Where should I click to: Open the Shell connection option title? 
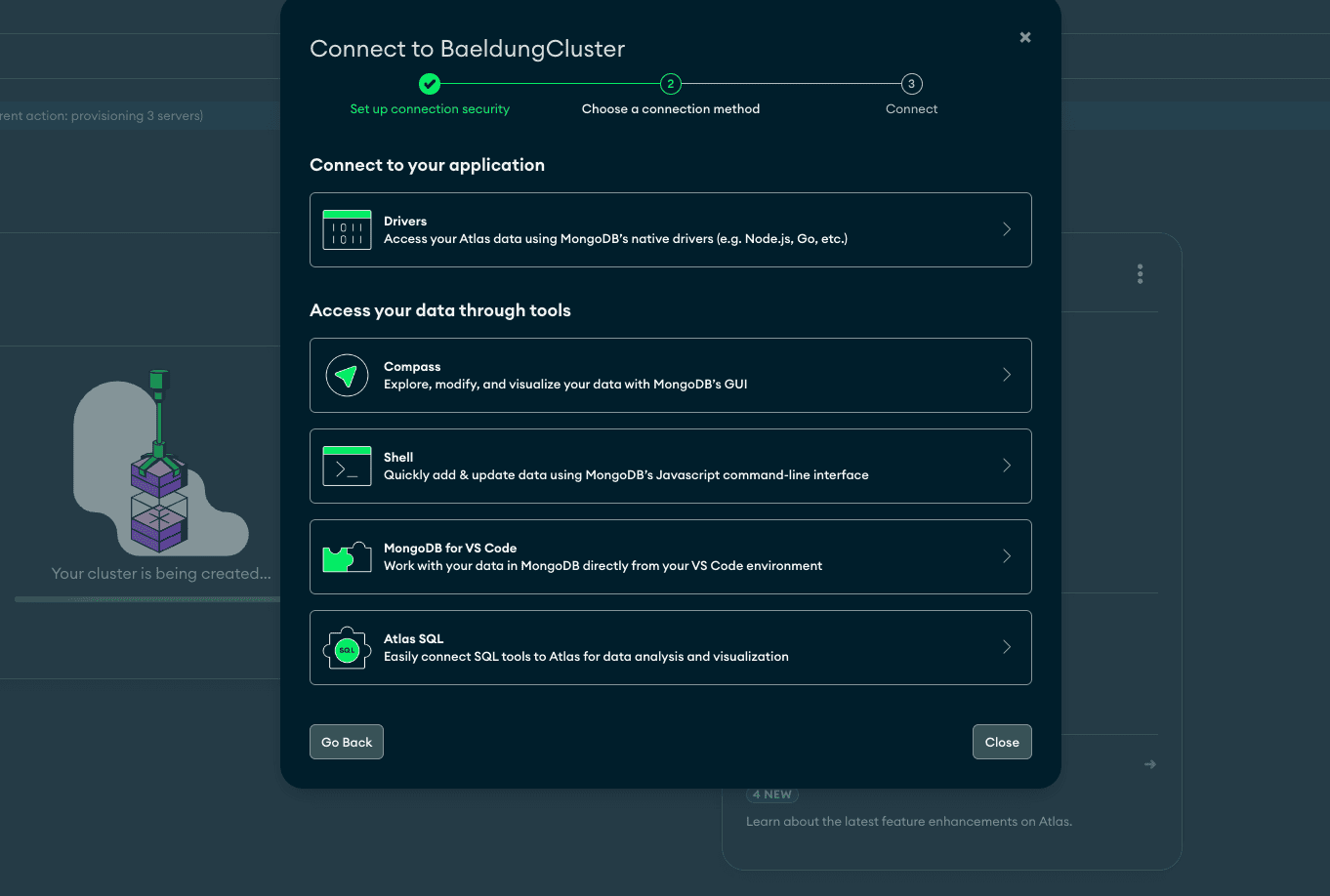click(398, 458)
